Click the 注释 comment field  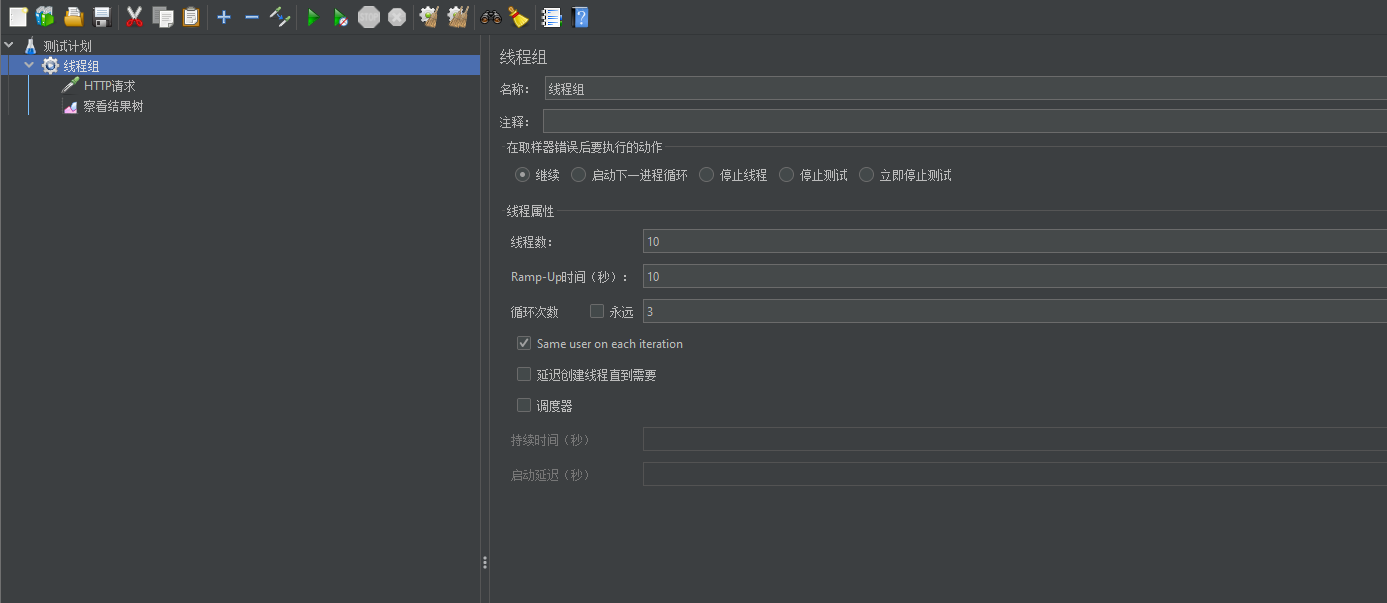tap(965, 121)
